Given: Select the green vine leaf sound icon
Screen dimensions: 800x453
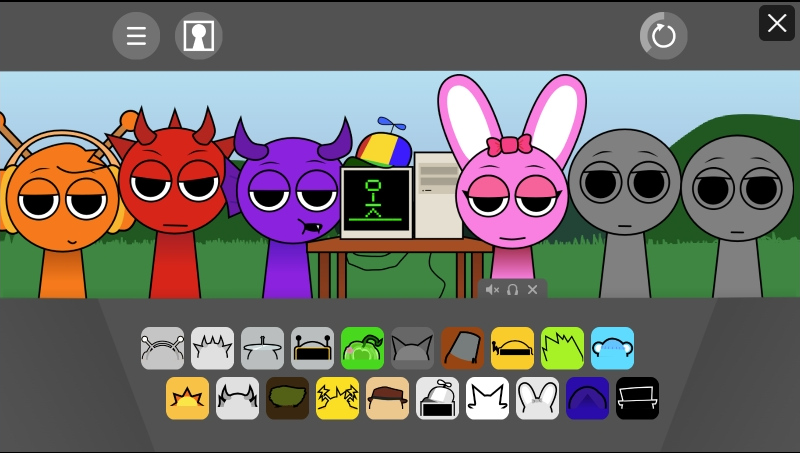Looking at the screenshot, I should point(362,348).
